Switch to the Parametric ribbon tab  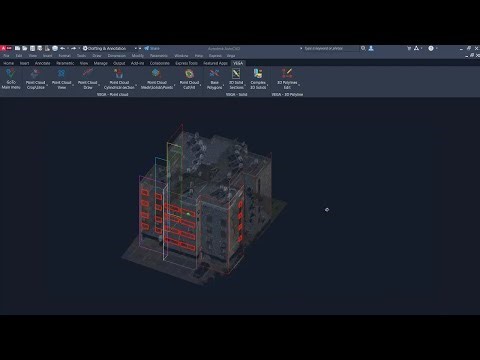pyautogui.click(x=65, y=63)
